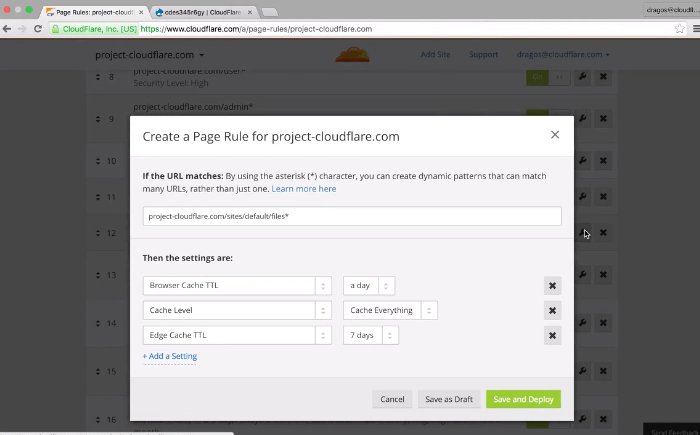Open the Cache Level setting dropdown
This screenshot has height=435, width=700.
pos(237,310)
